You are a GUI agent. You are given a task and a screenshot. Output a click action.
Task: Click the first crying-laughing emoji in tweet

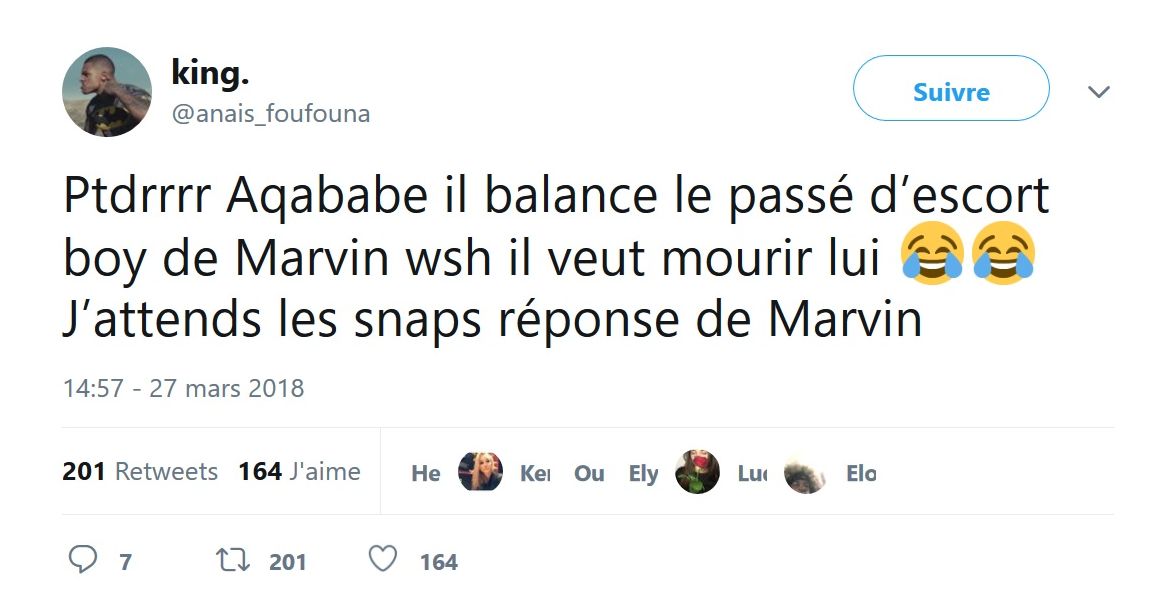coord(931,254)
